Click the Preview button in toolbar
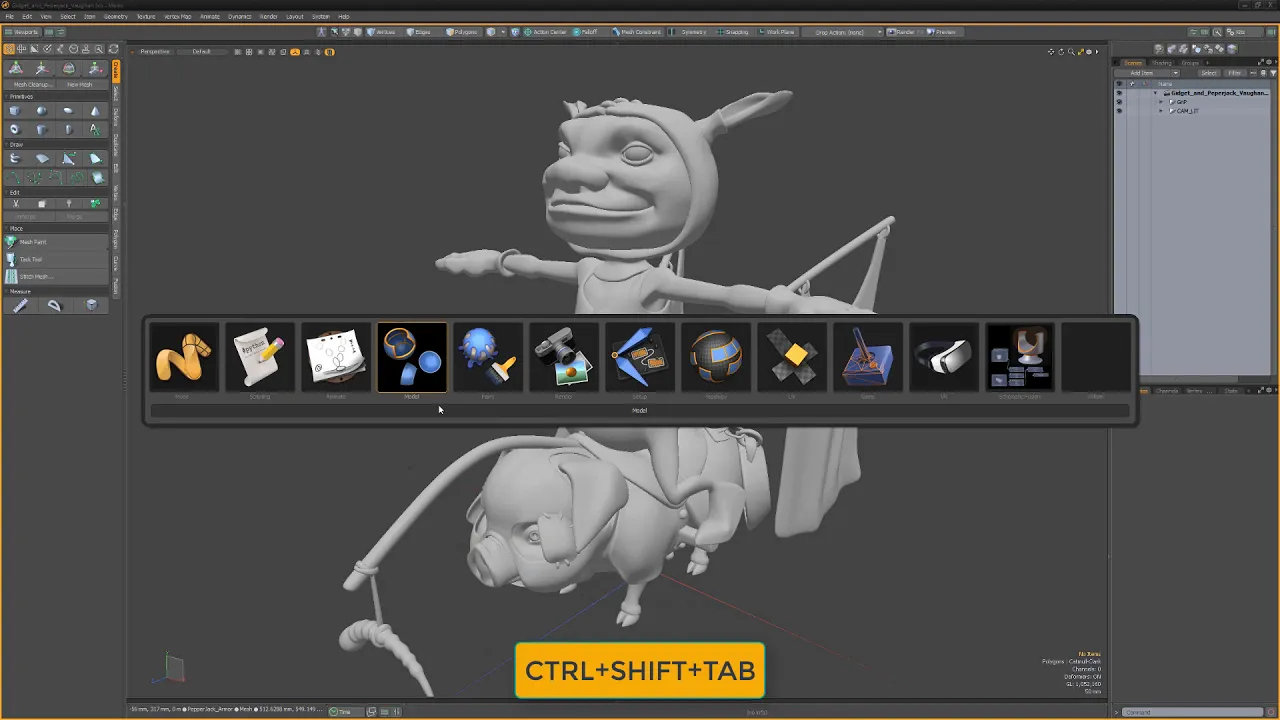Image resolution: width=1280 pixels, height=720 pixels. (x=942, y=32)
